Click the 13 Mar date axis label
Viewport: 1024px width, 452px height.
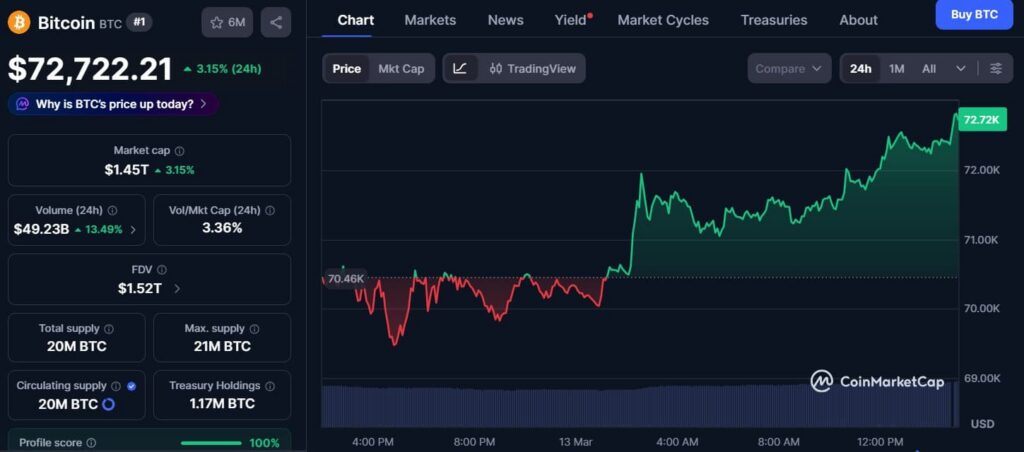coord(575,442)
